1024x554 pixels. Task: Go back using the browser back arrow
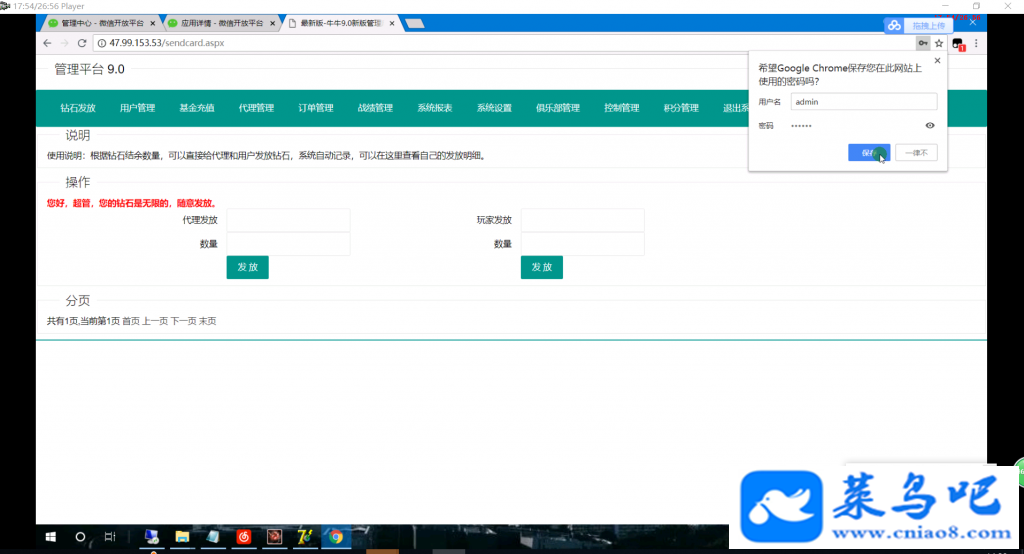(47, 43)
